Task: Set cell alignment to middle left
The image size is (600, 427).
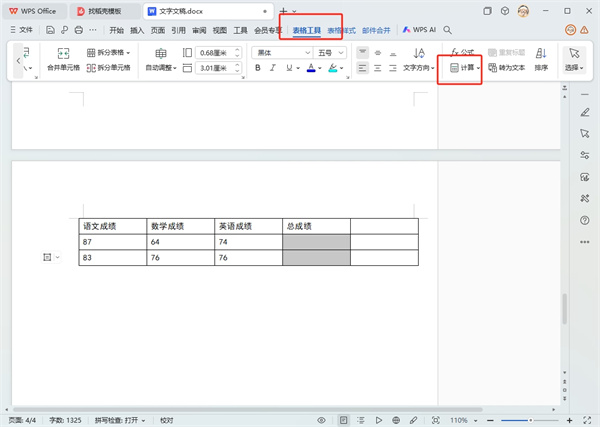Action: pos(362,68)
